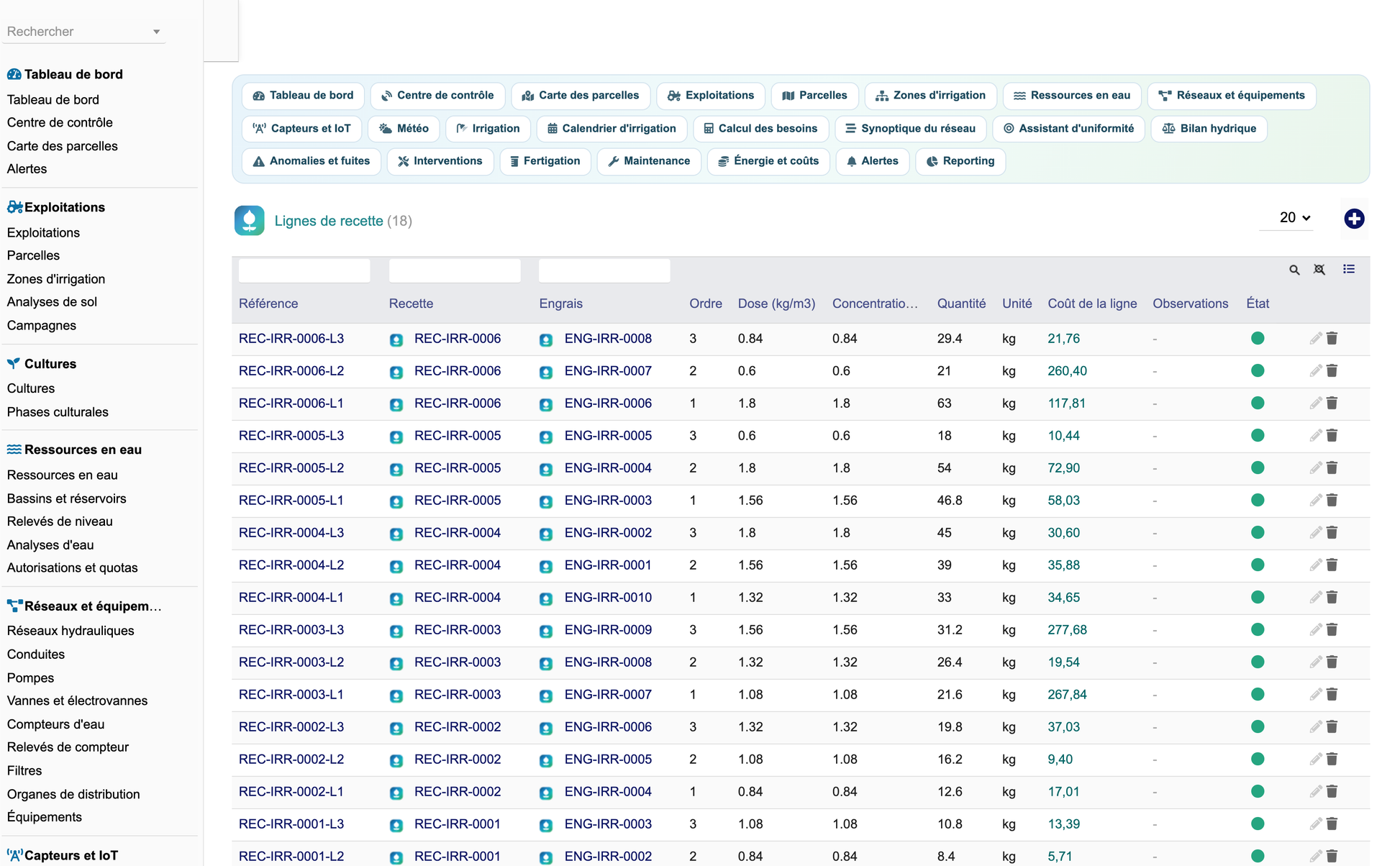The image size is (1400, 866).
Task: Click the Lignes de recette droplet icon
Action: click(x=249, y=221)
